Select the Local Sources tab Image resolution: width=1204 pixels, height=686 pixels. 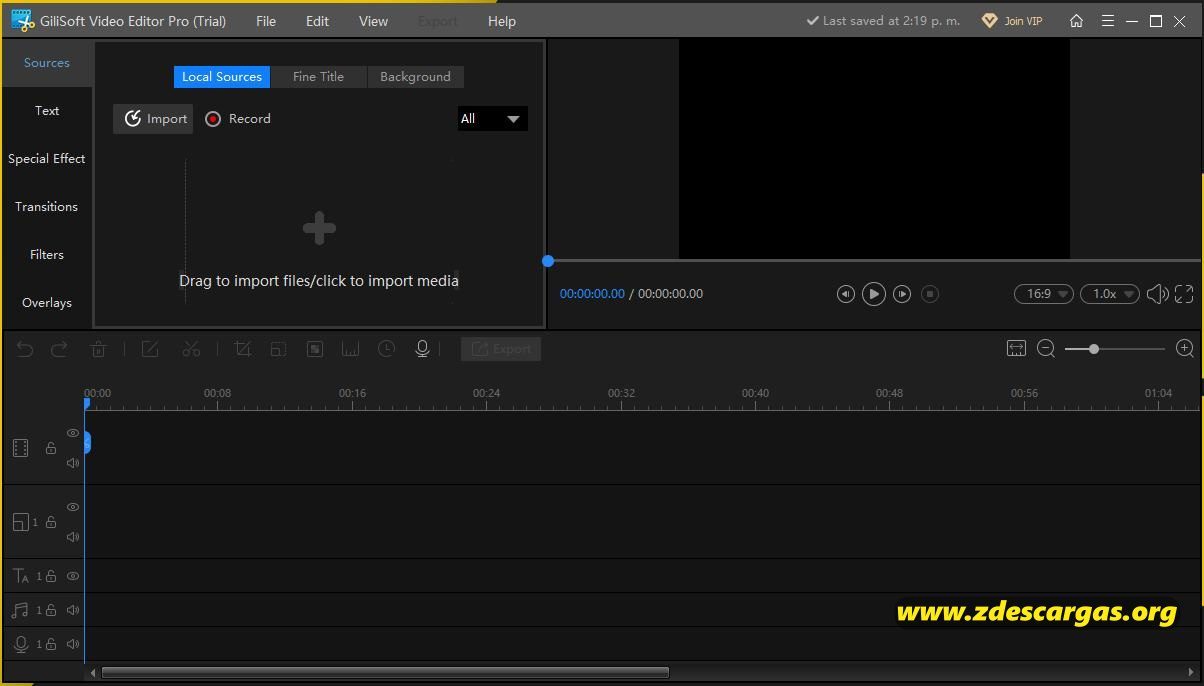[x=222, y=77]
